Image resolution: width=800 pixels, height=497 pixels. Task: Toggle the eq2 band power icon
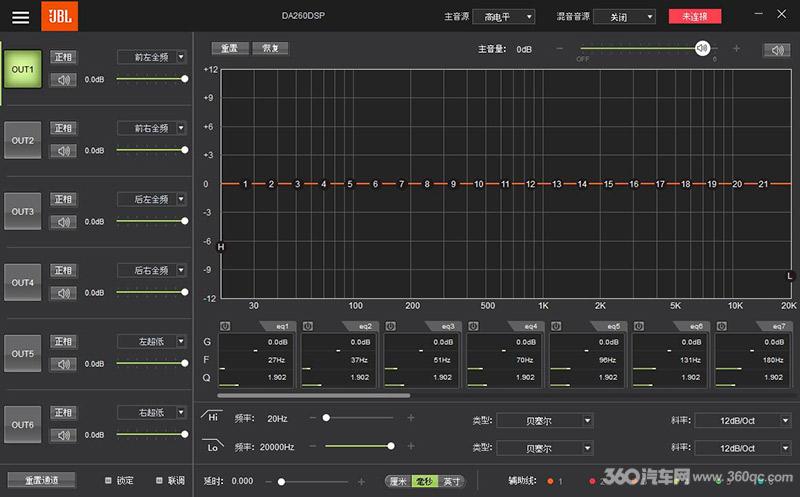308,326
